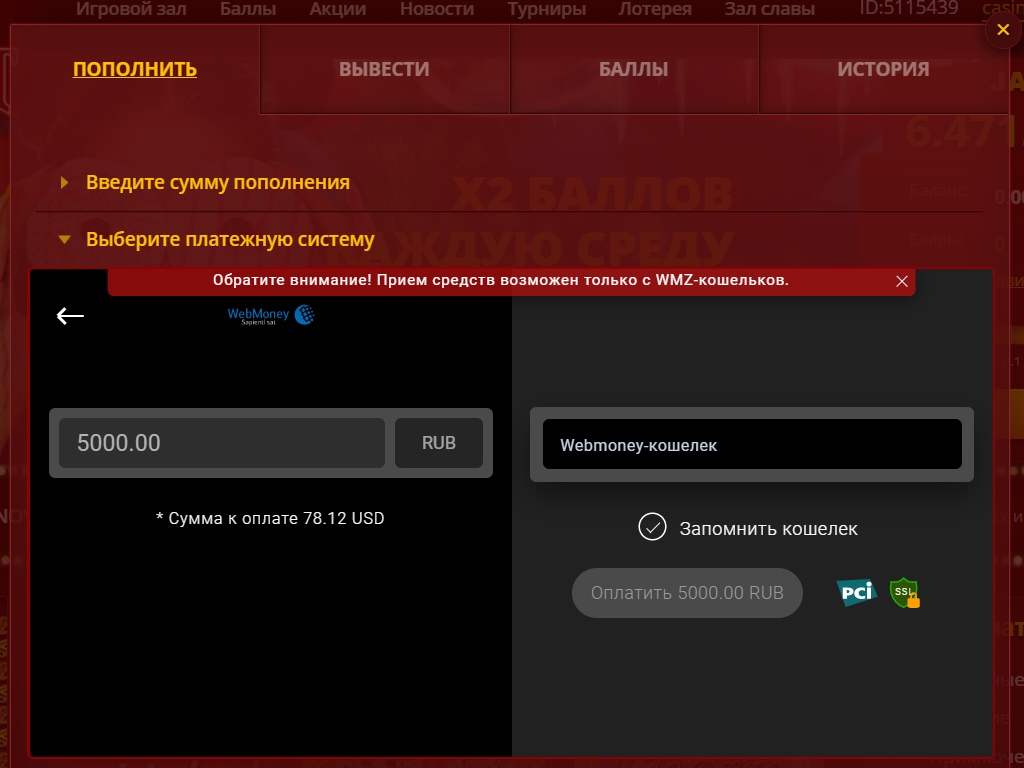Dismiss the WMZ-wallet warning banner
The width and height of the screenshot is (1024, 768).
902,282
